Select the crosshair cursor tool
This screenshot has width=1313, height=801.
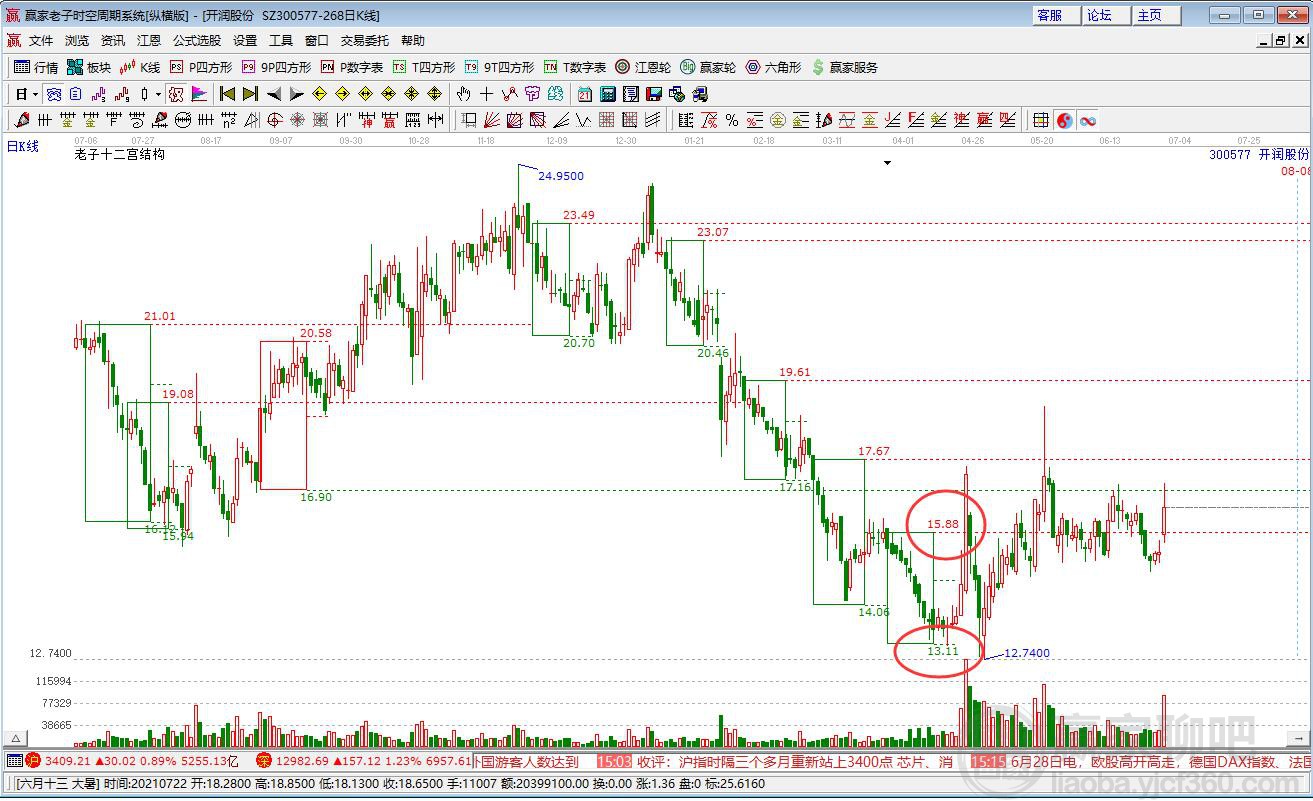[486, 94]
